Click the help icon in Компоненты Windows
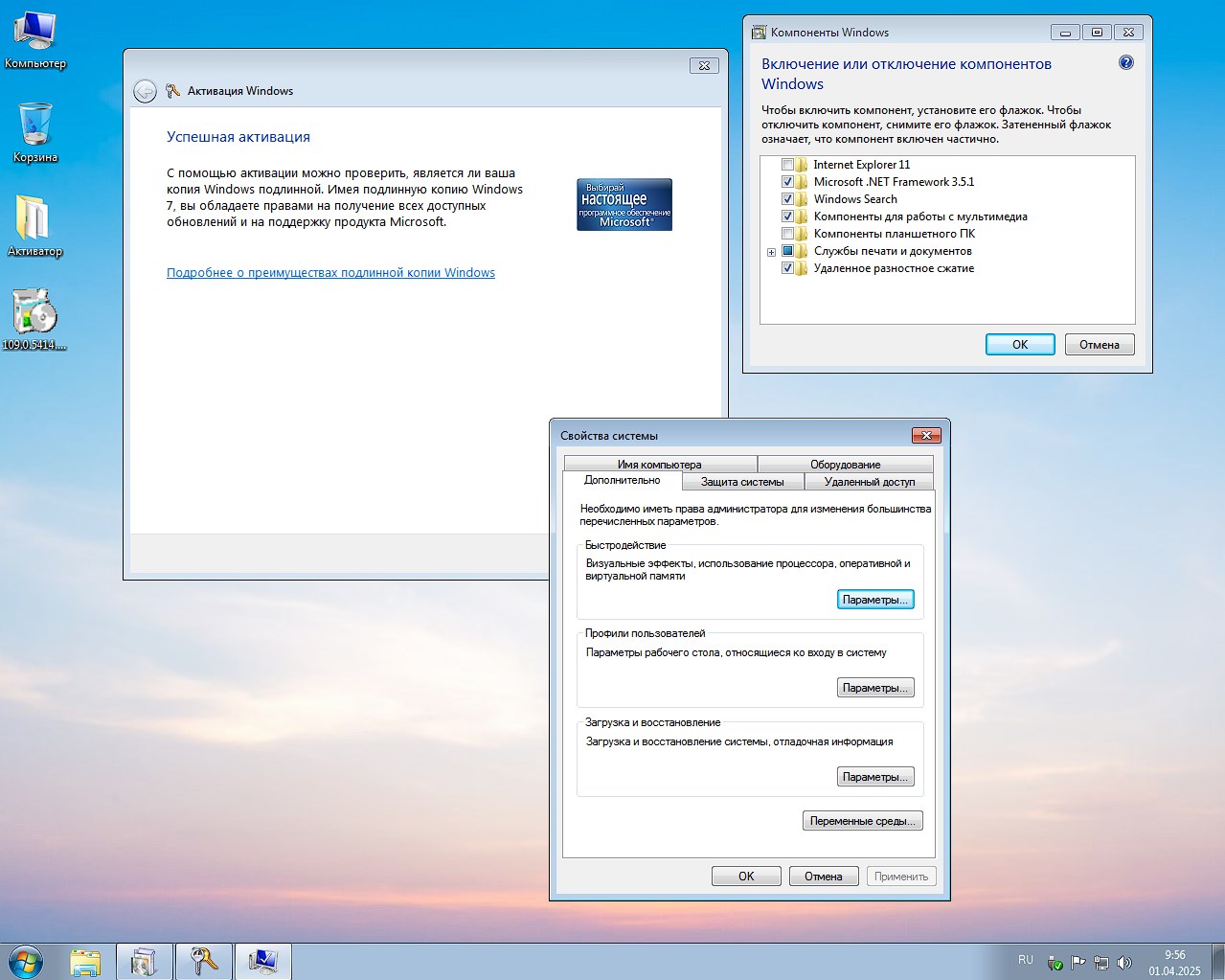The image size is (1225, 980). pyautogui.click(x=1126, y=63)
